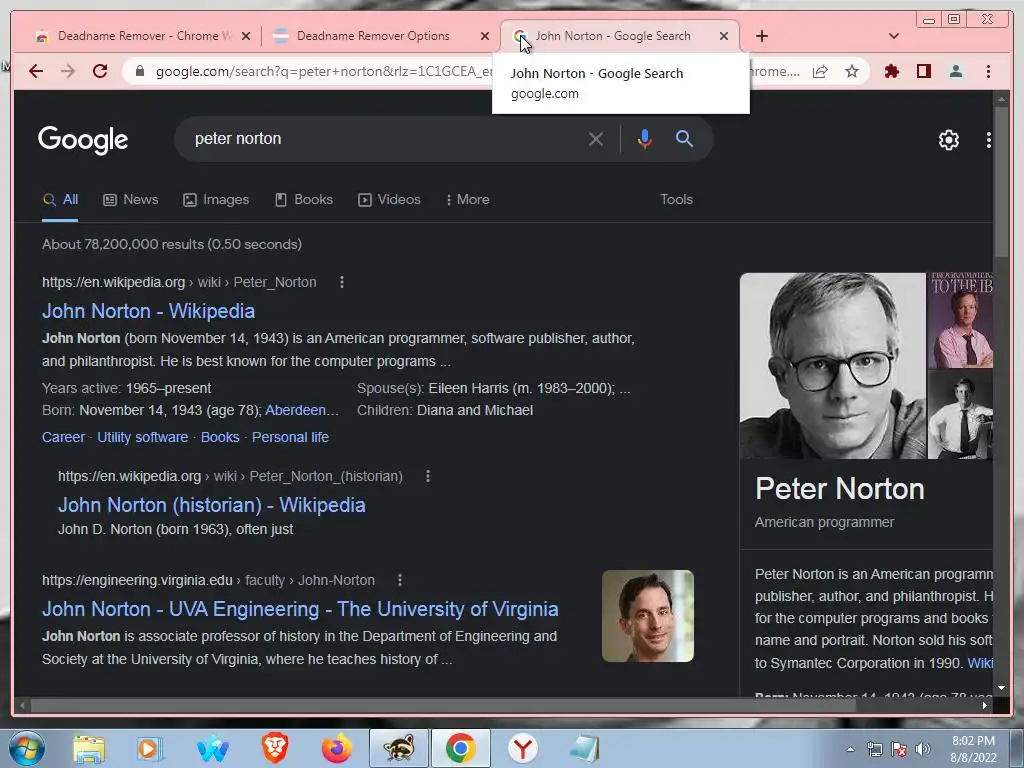Open the UVA professor photo thumbnail
Image resolution: width=1024 pixels, height=768 pixels.
pyautogui.click(x=647, y=616)
